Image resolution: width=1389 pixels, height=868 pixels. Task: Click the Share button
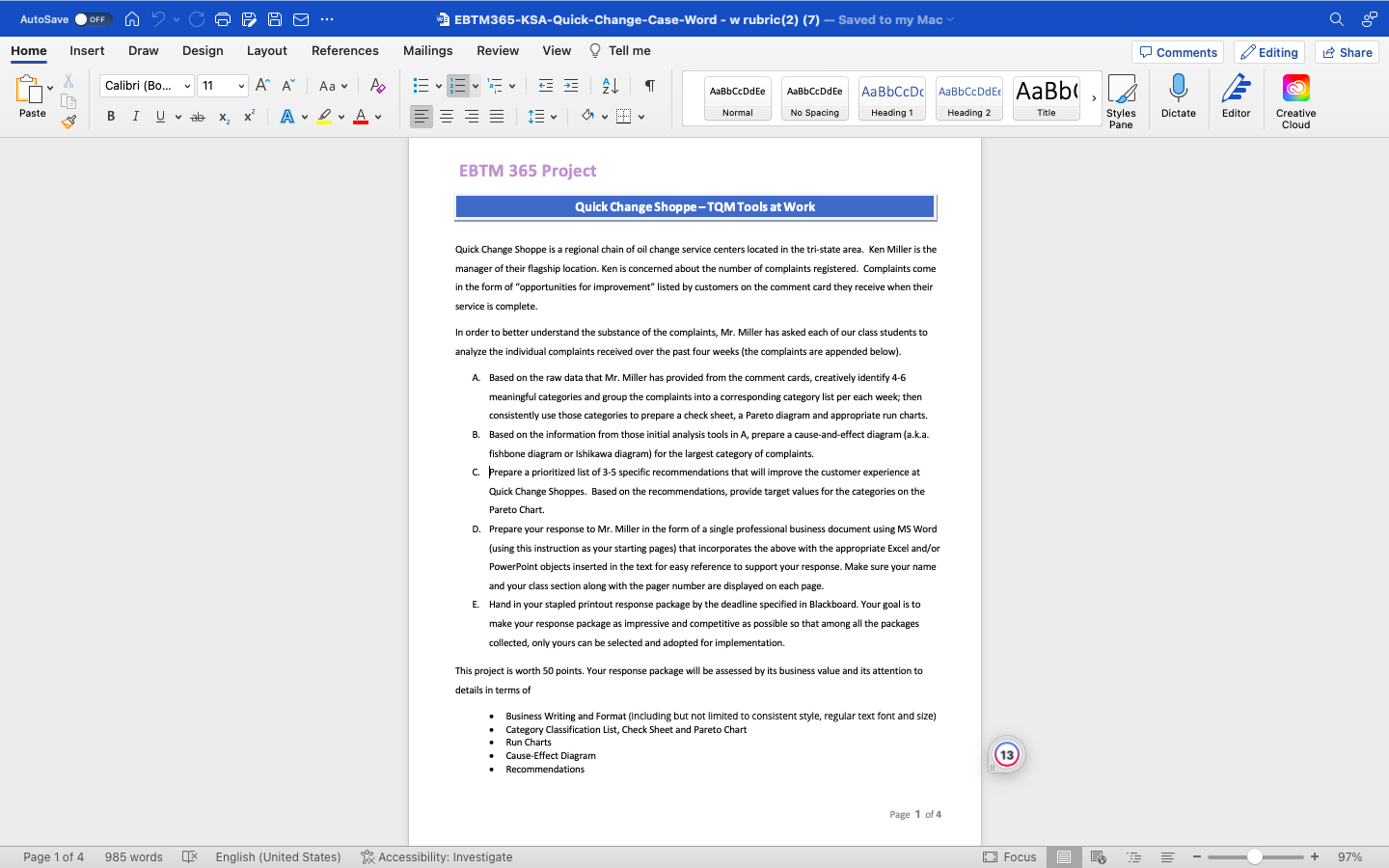click(1348, 52)
